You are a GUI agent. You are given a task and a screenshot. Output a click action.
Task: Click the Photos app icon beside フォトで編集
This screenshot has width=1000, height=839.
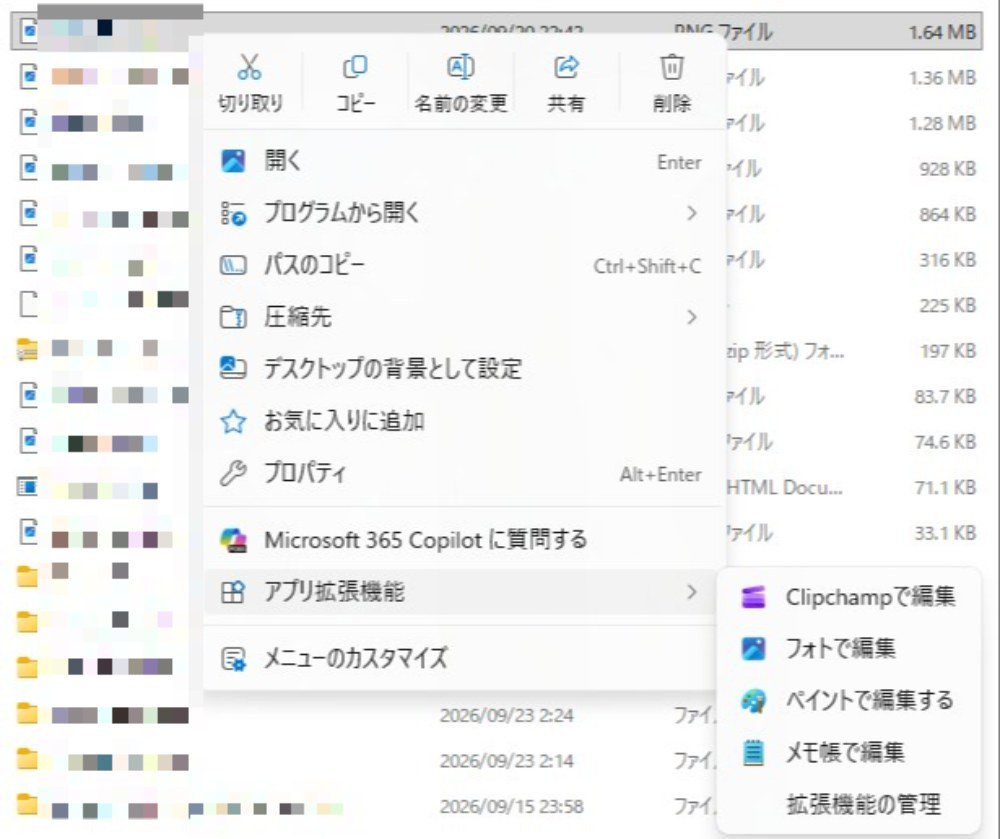[753, 648]
